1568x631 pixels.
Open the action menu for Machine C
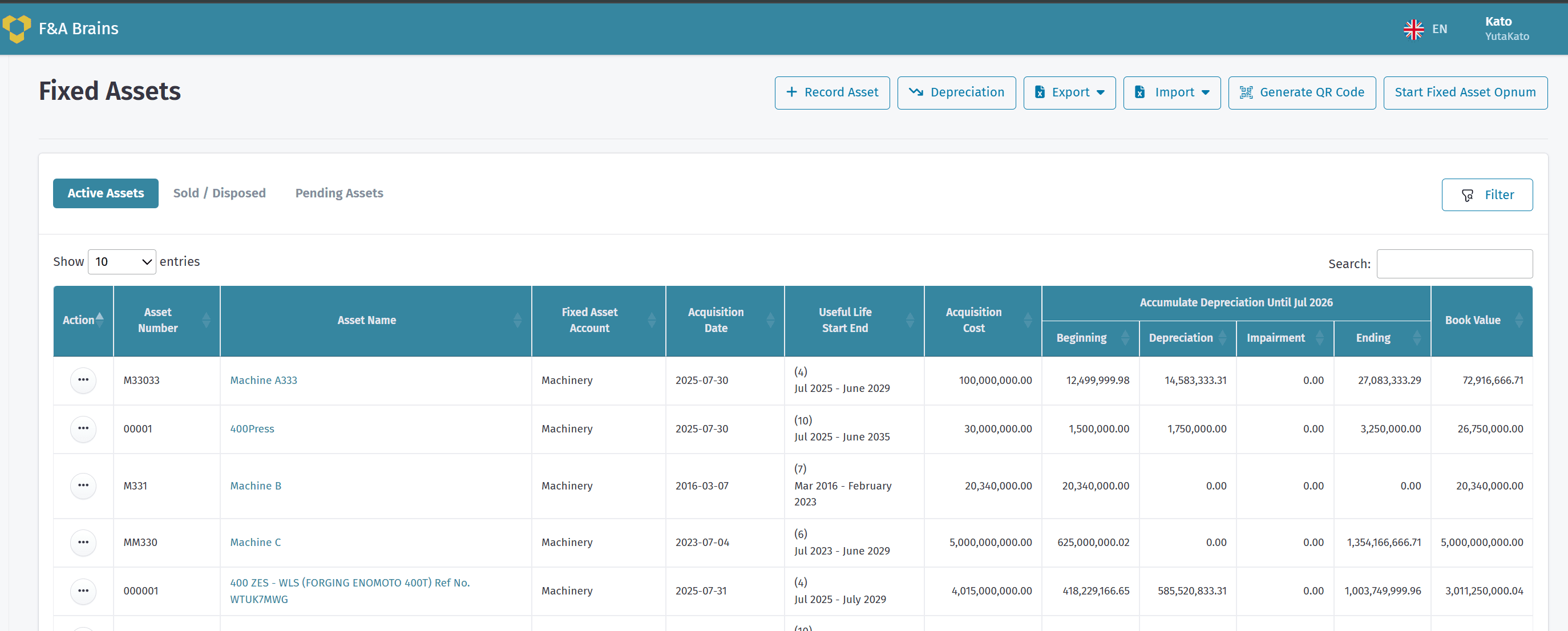pyautogui.click(x=83, y=543)
